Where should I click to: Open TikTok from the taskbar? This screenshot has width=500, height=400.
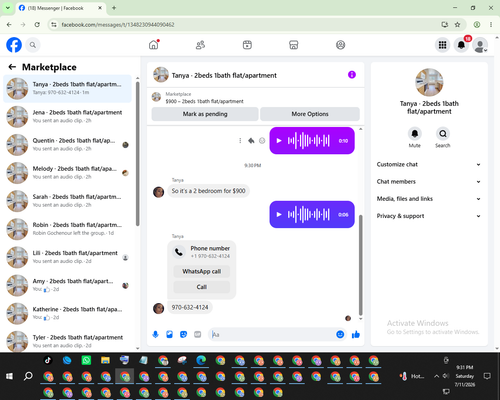pos(48,360)
